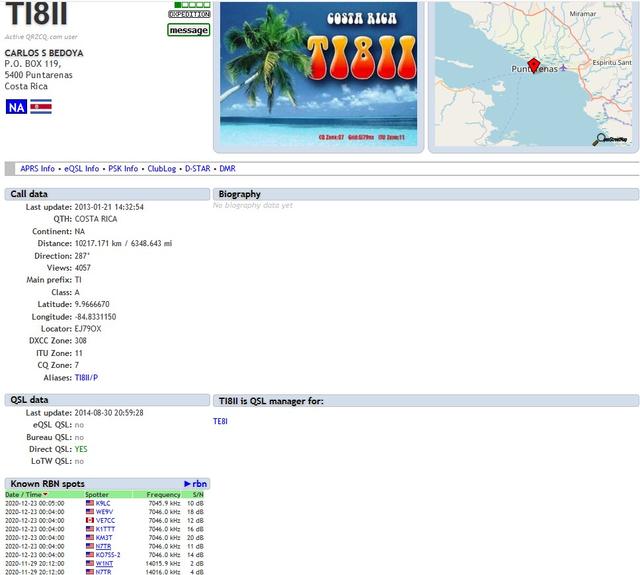Click the red location marker on Puntarenas
Screen dimensions: 640x575
coord(533,65)
